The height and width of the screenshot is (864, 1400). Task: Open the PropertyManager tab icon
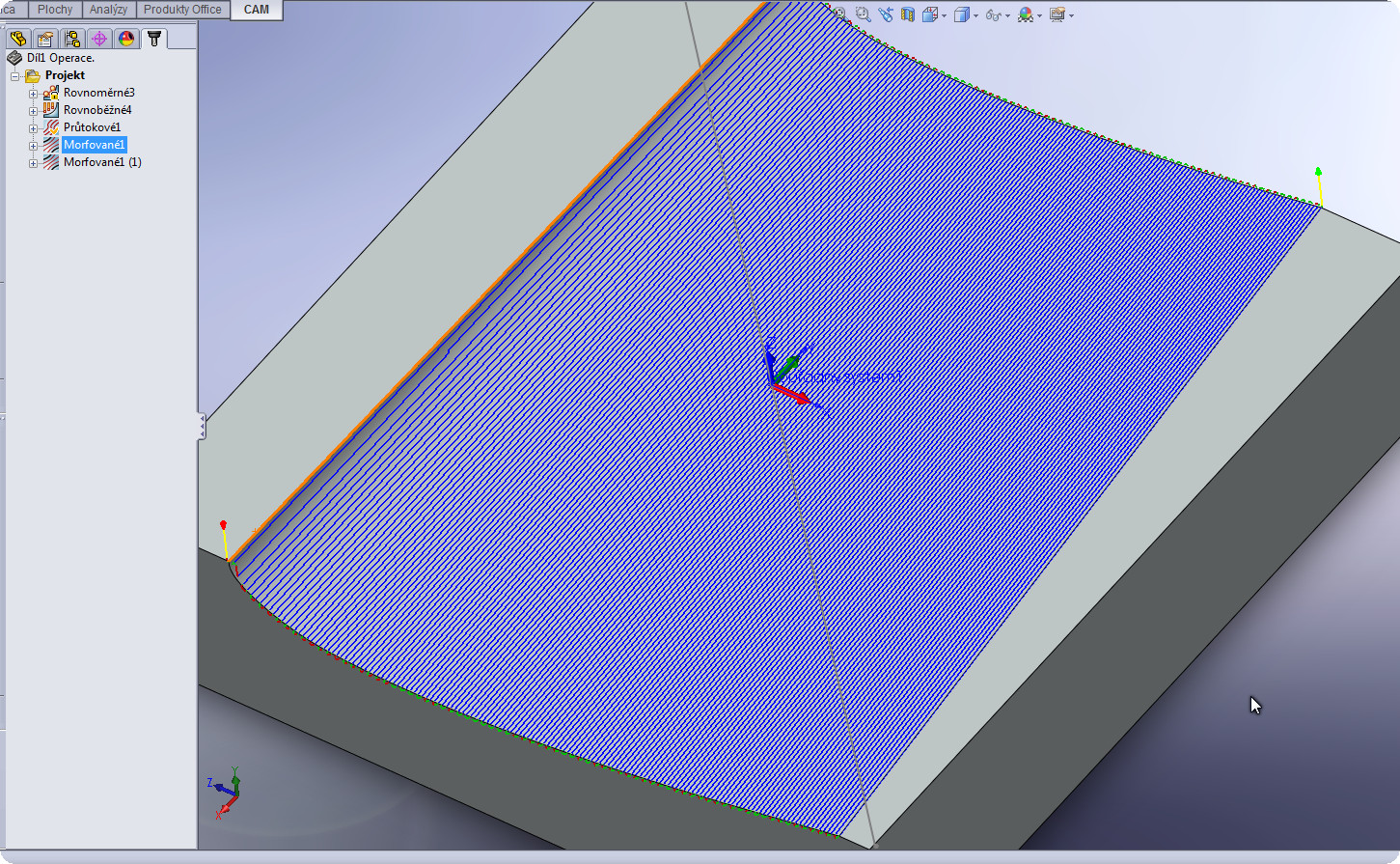(x=44, y=39)
